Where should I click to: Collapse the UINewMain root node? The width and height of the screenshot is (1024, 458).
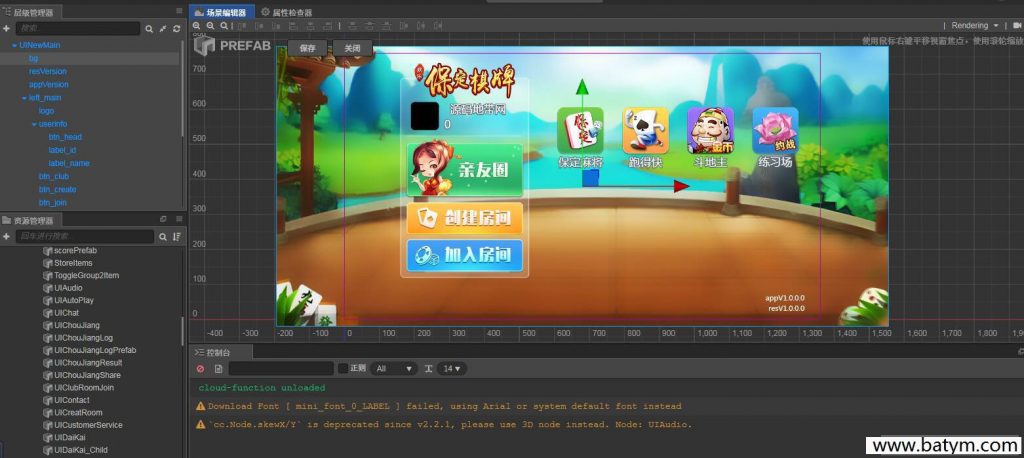(x=13, y=45)
